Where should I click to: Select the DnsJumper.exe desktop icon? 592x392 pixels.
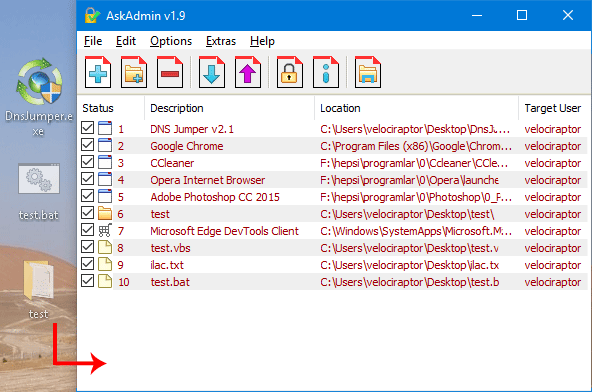coord(39,96)
